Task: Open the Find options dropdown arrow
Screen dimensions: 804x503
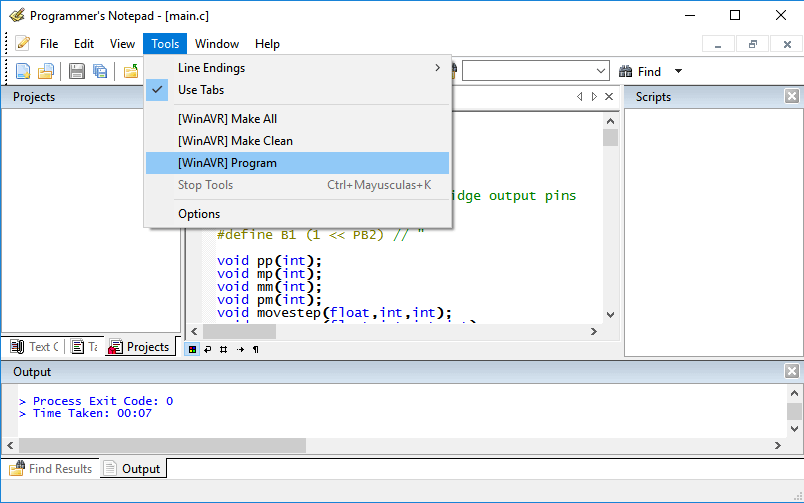Action: pos(678,71)
